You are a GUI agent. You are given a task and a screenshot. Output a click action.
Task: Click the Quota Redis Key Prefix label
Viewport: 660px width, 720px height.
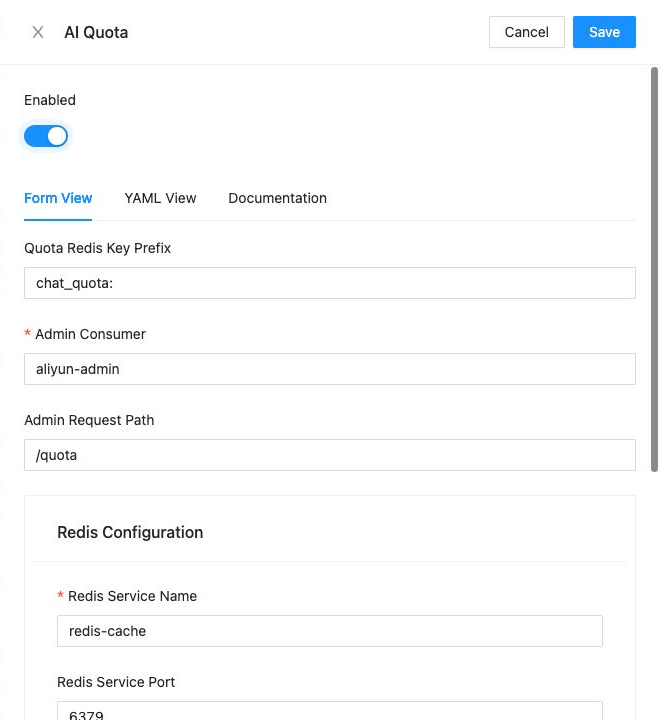coord(97,248)
